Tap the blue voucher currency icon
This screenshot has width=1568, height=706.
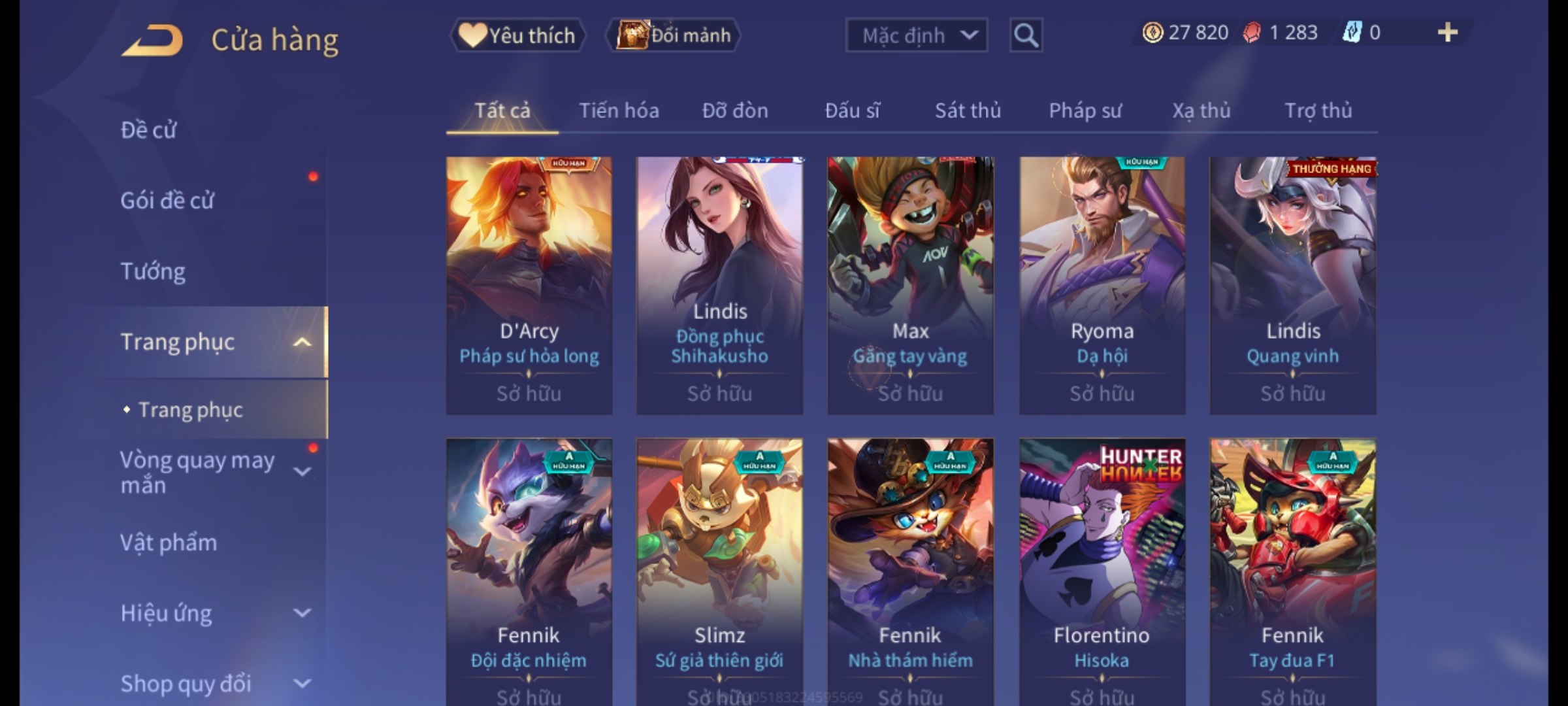1352,33
